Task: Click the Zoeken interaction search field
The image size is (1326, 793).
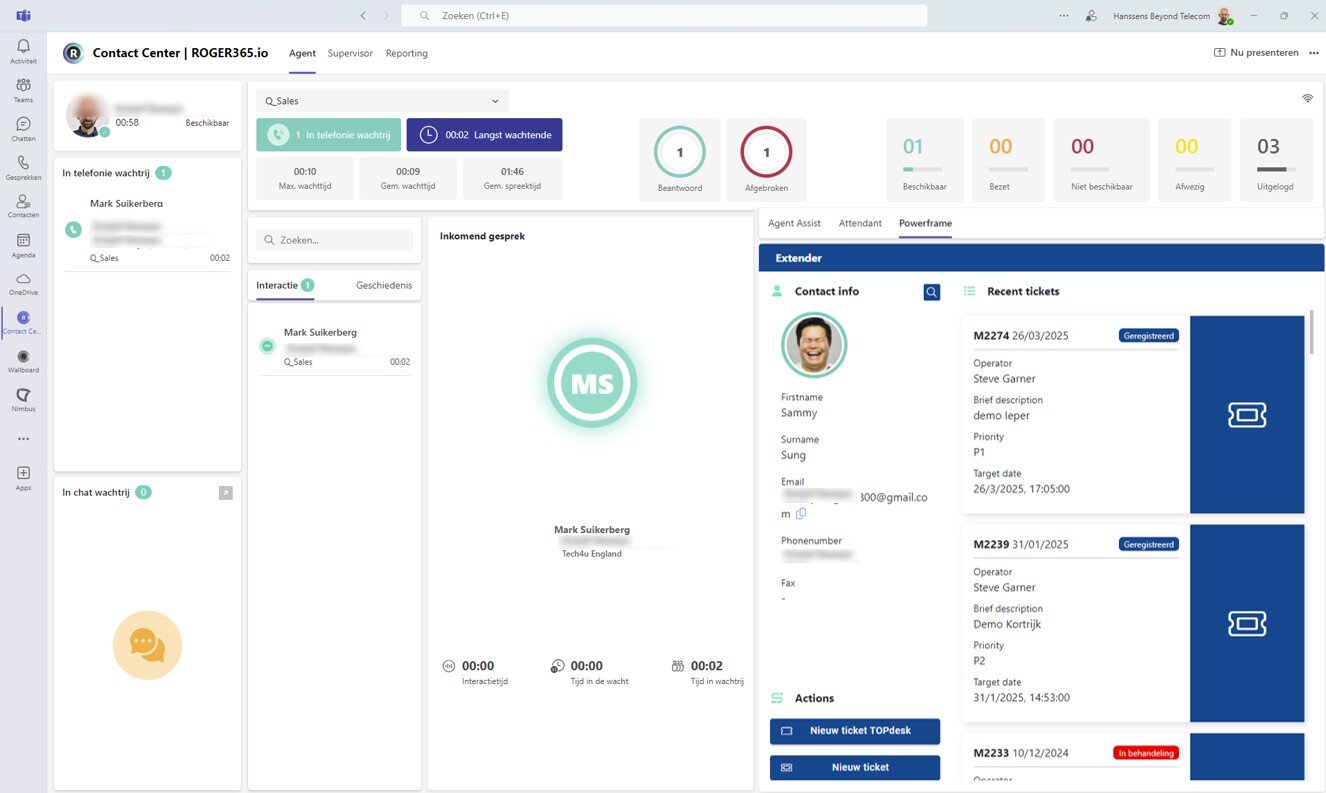Action: click(334, 240)
